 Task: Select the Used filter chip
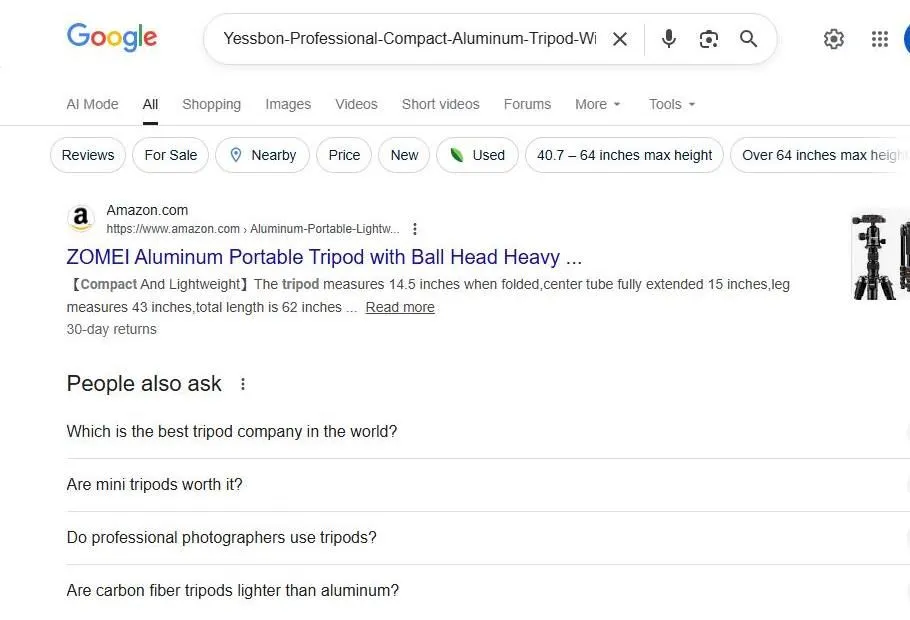tap(477, 155)
